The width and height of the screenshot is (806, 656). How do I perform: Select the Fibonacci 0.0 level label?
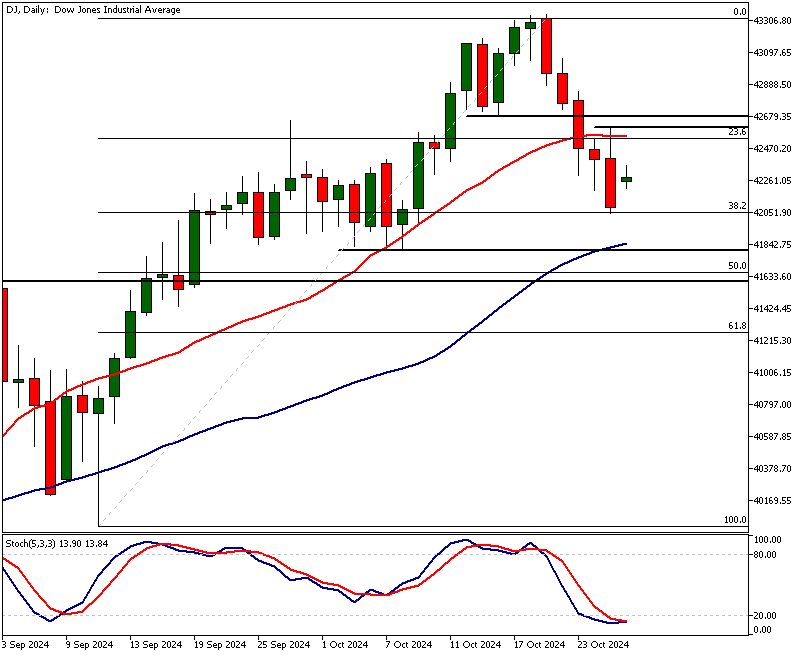pos(740,12)
